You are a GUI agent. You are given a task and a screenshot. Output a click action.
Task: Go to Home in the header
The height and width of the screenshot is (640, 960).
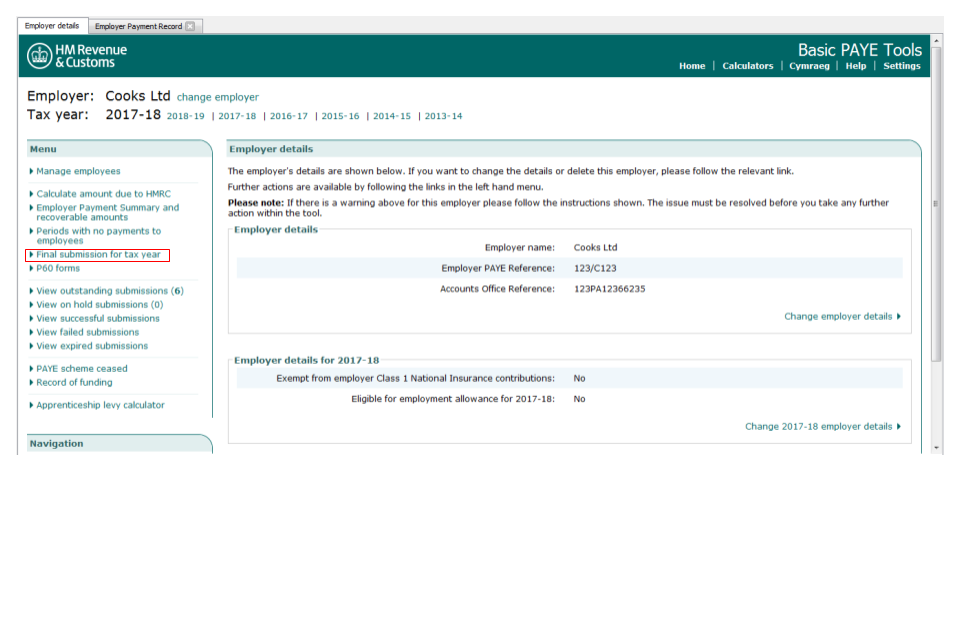692,66
